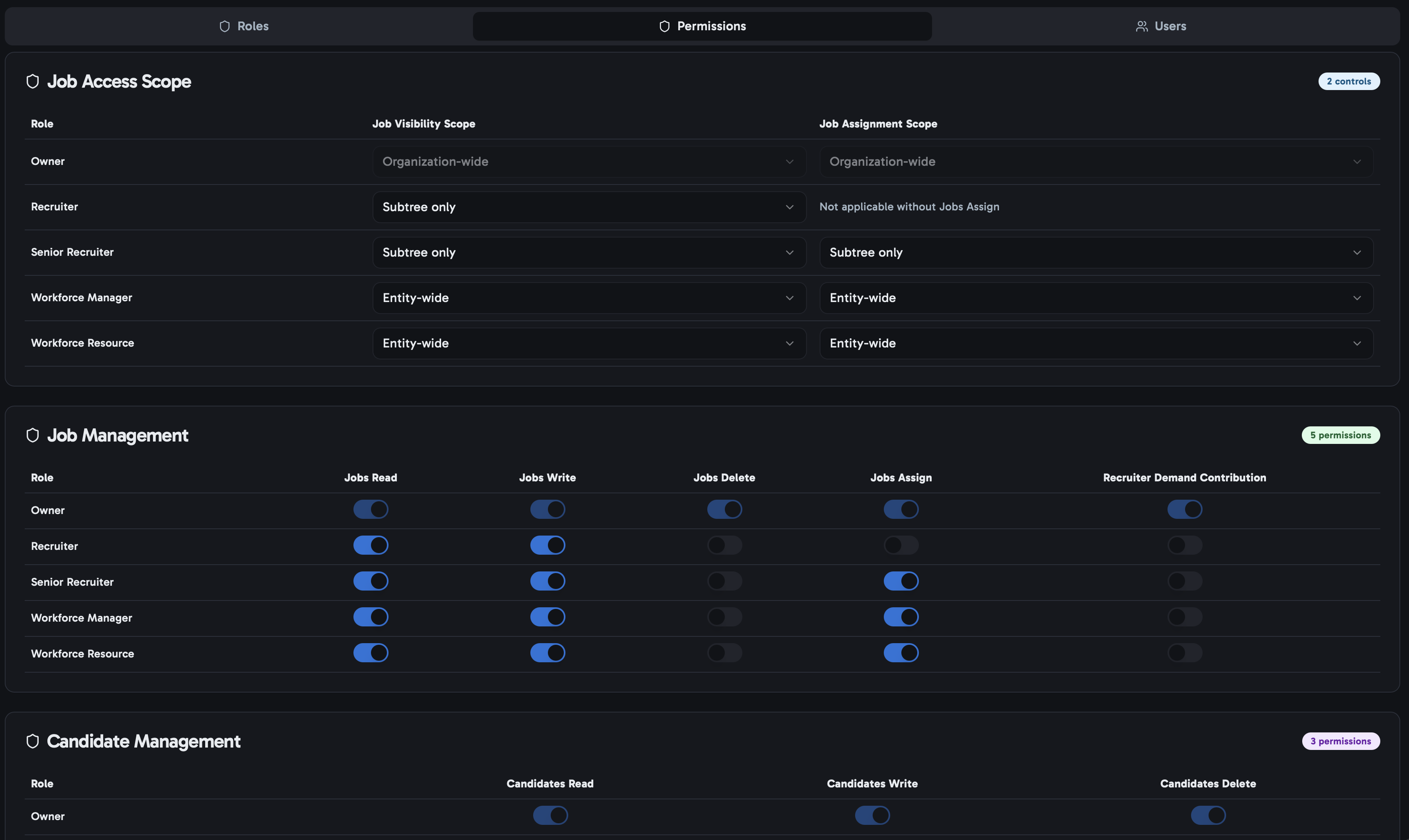Click the shield icon in Roles tab
Screen dimensions: 1409x840
click(x=225, y=26)
